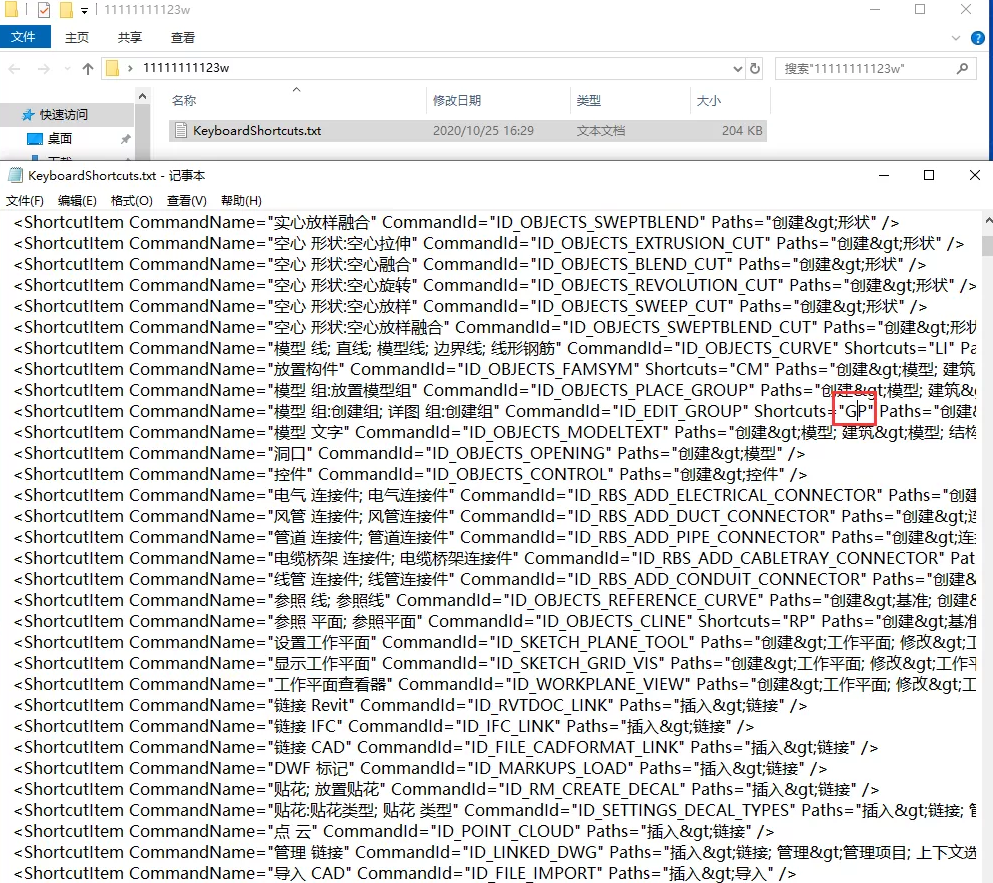Click ID_POINT_CLOUD text in Notepad
This screenshot has height=883, width=993.
pyautogui.click(x=505, y=831)
